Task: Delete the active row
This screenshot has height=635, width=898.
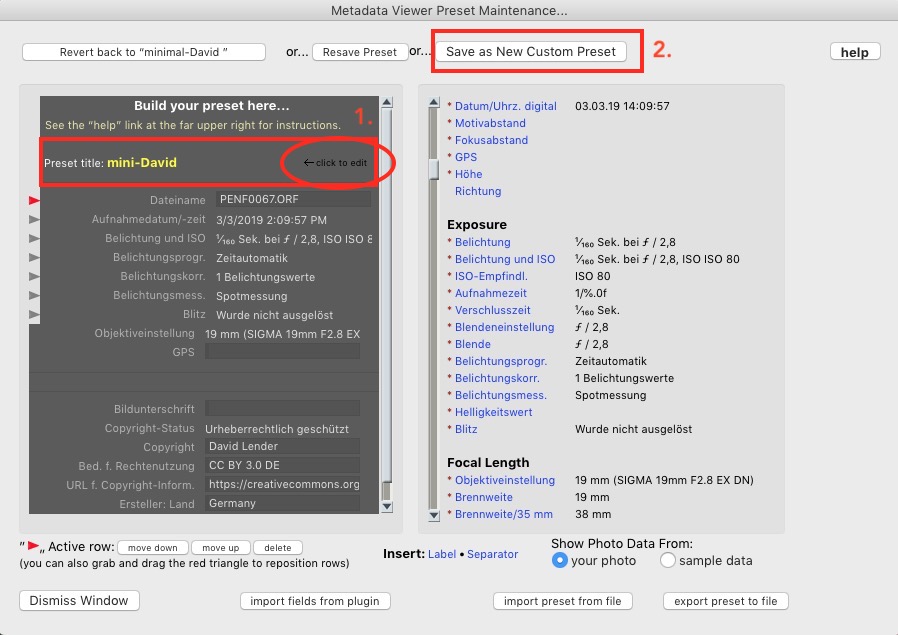Action: [x=277, y=548]
